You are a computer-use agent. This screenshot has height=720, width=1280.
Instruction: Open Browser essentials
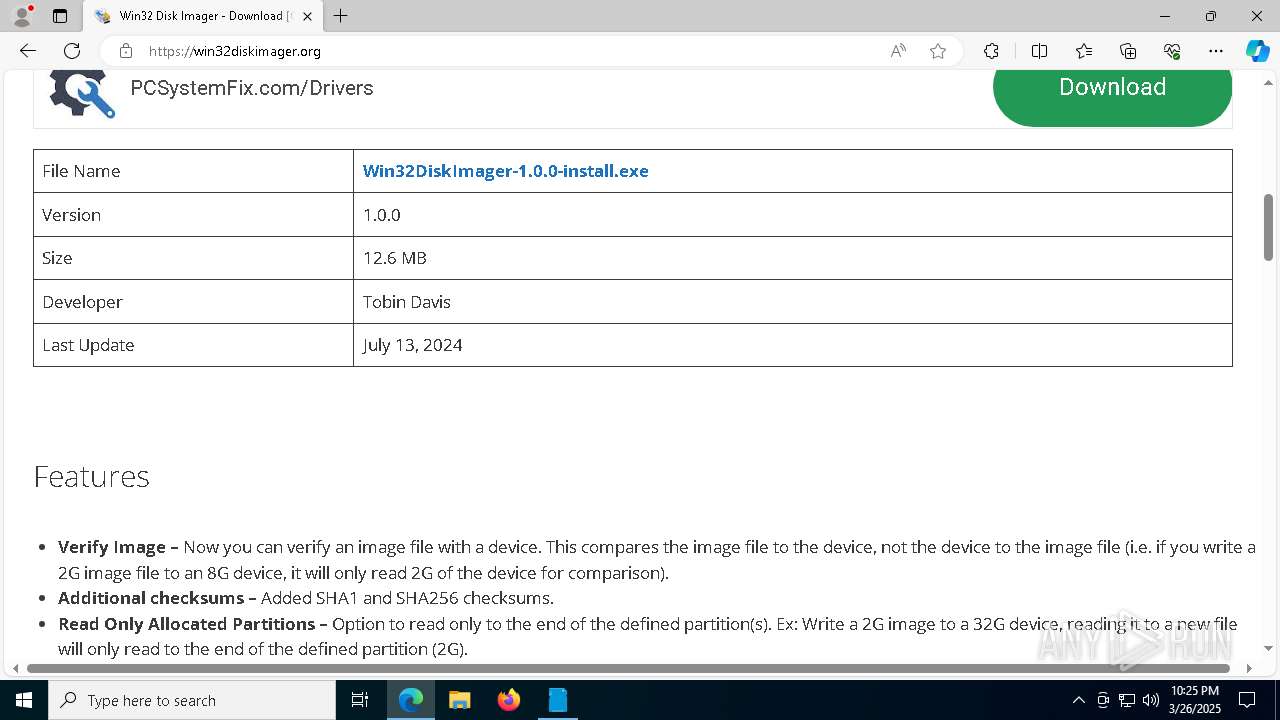tap(1172, 51)
